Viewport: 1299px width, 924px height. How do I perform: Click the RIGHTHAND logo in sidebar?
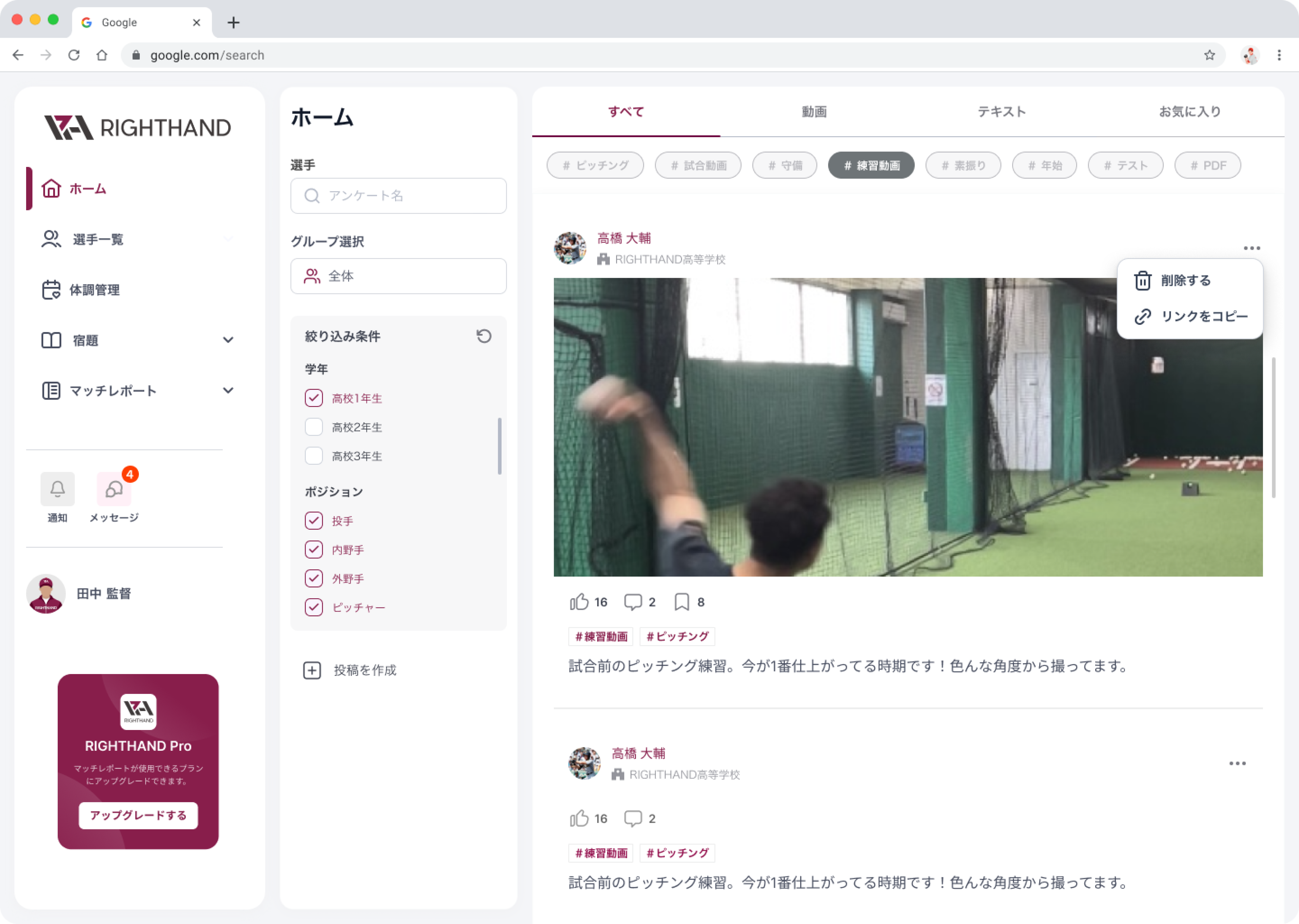pos(138,127)
